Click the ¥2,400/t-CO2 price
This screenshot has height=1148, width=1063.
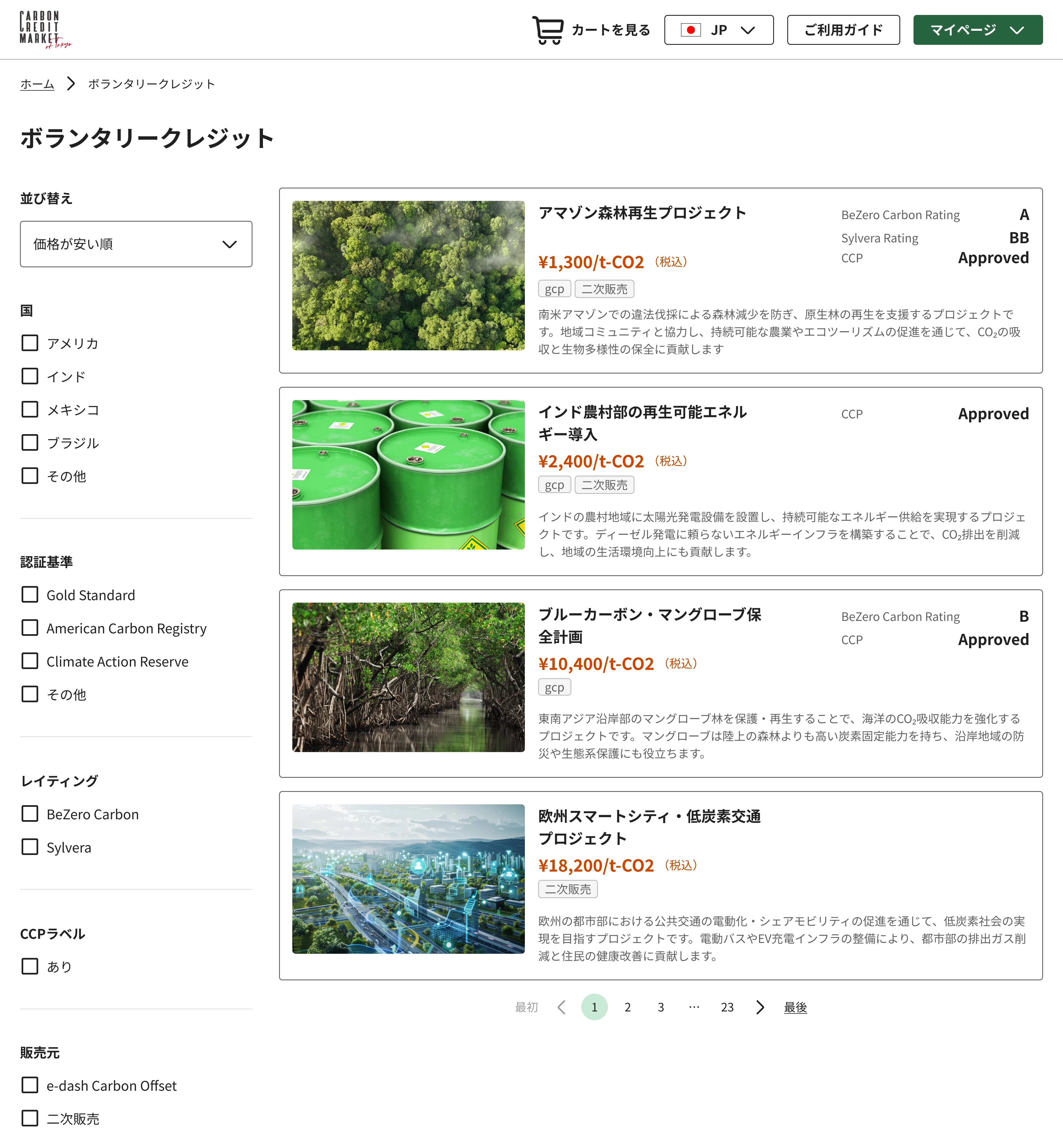click(x=591, y=462)
